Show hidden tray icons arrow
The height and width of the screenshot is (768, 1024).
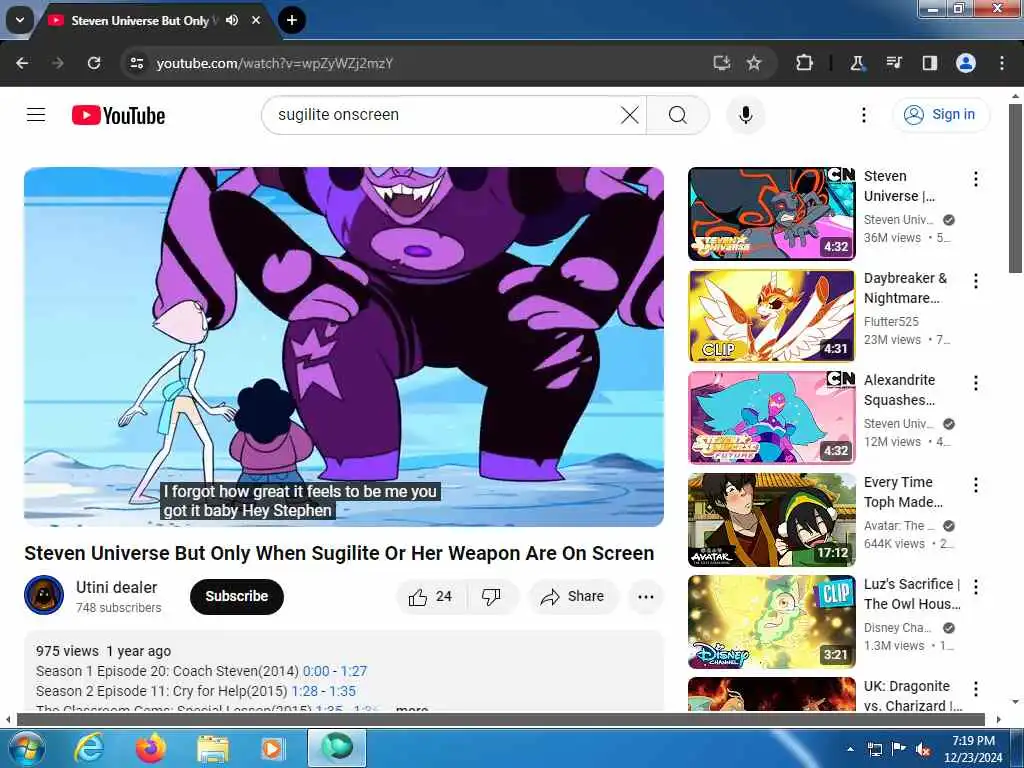coord(850,750)
